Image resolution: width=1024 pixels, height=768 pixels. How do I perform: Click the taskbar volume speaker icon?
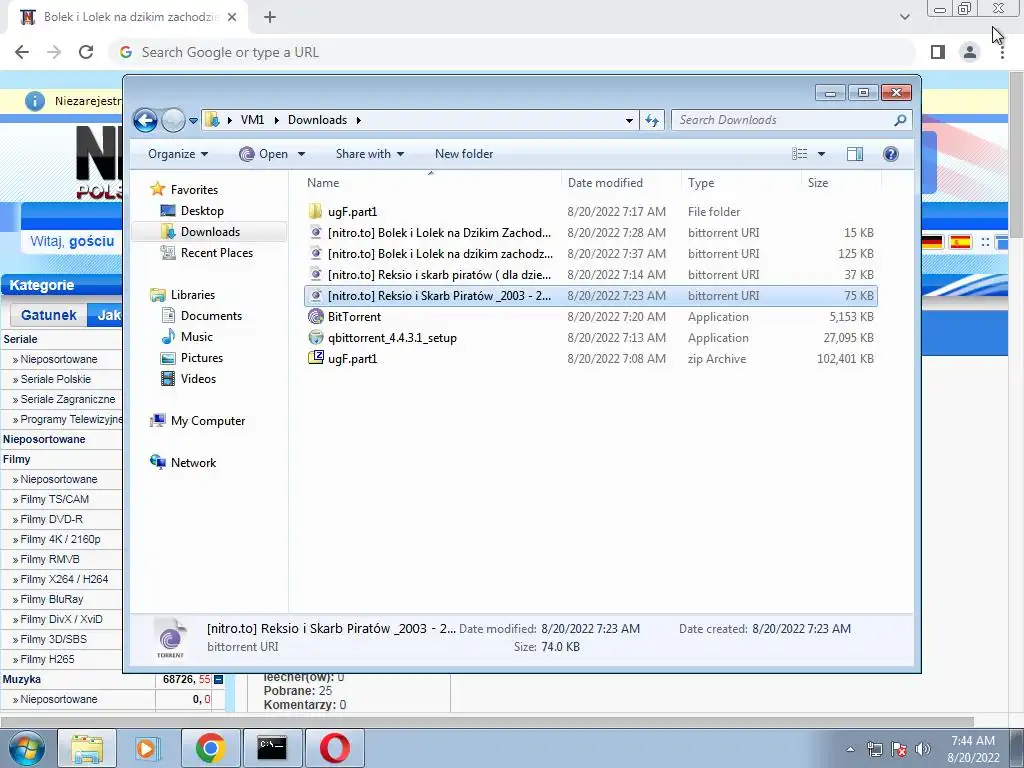923,749
